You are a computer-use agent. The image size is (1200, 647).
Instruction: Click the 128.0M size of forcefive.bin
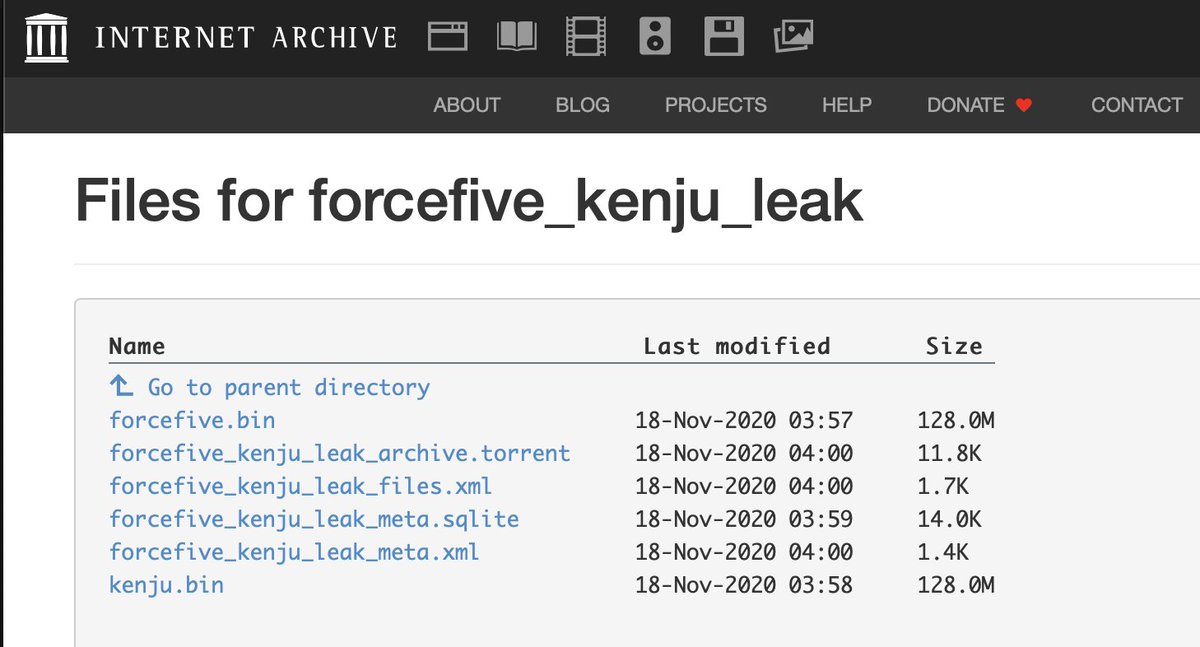pyautogui.click(x=956, y=420)
